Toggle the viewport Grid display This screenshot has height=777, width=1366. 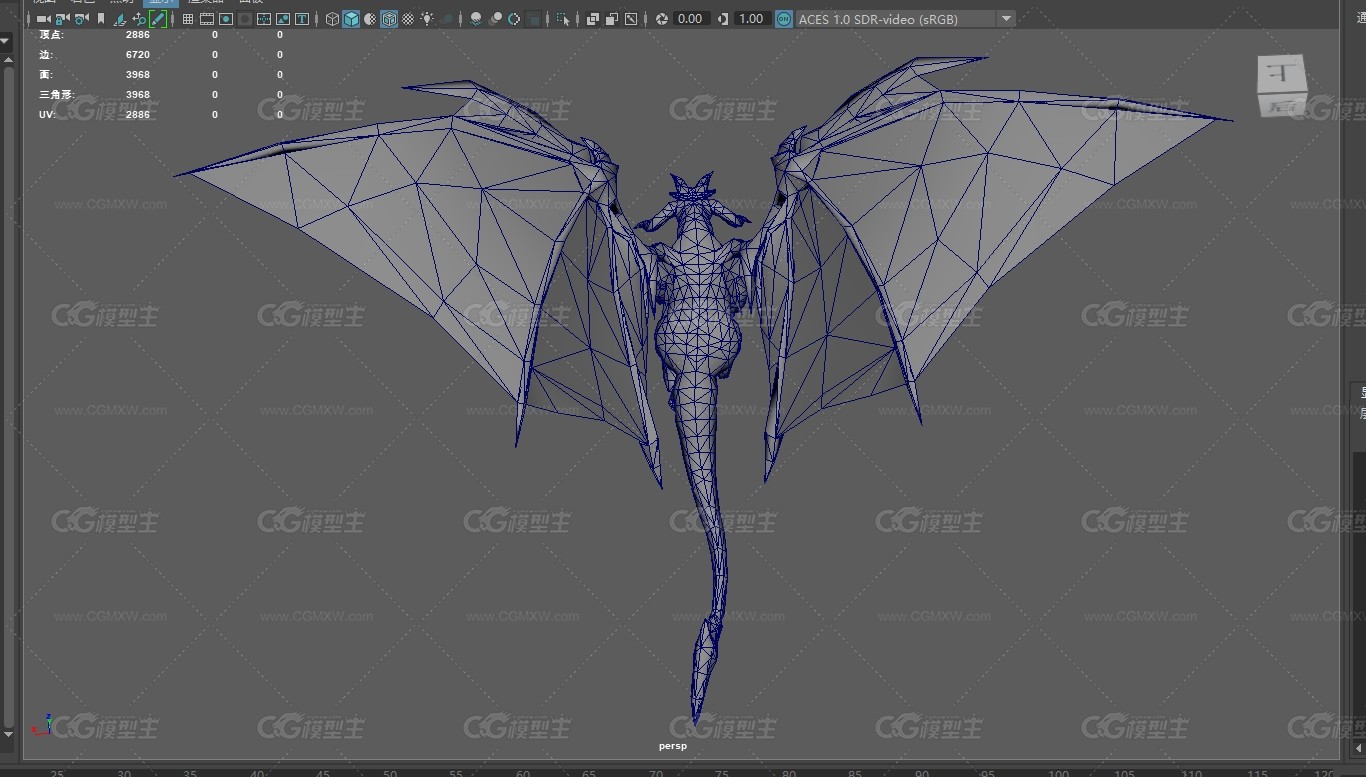(x=187, y=19)
